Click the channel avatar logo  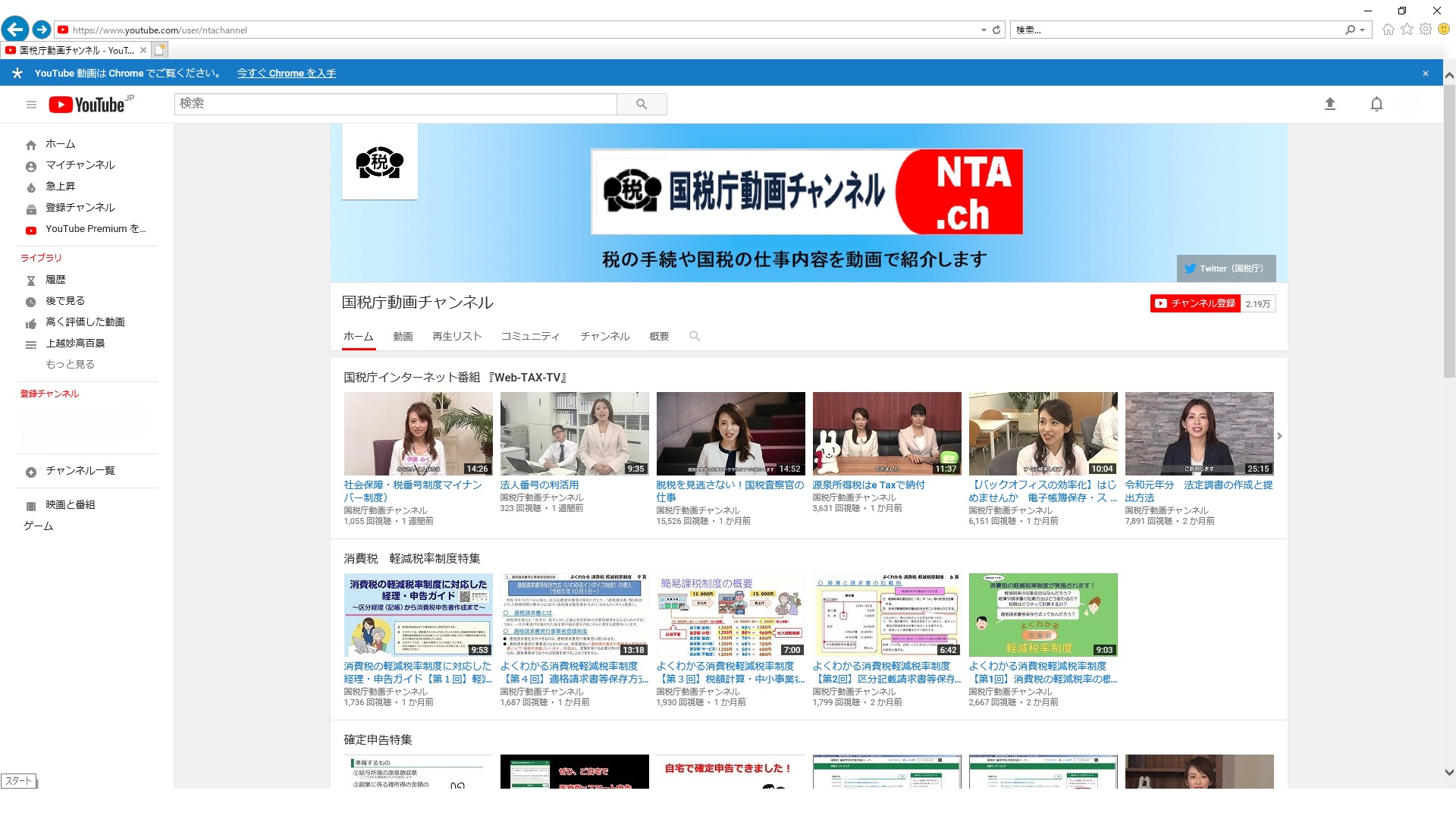pyautogui.click(x=380, y=162)
